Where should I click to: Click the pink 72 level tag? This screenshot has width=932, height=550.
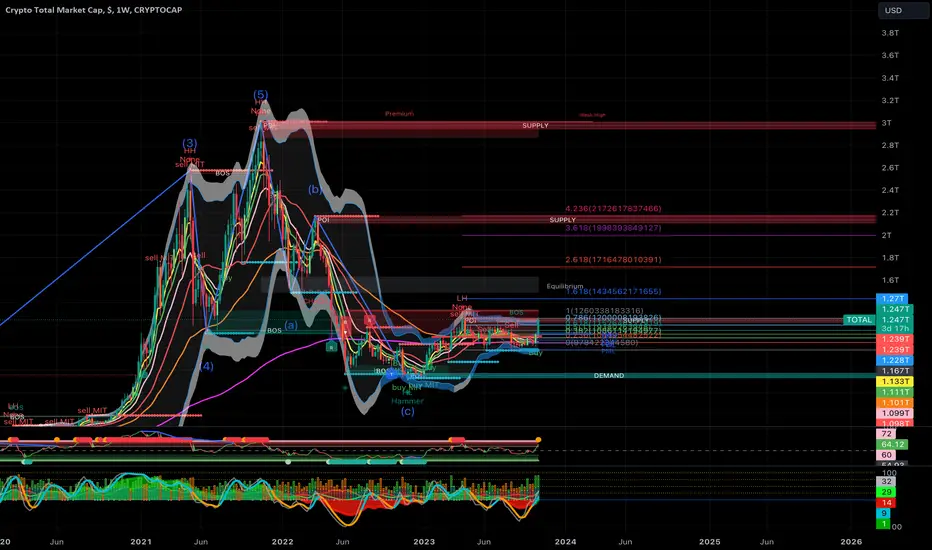pos(886,434)
